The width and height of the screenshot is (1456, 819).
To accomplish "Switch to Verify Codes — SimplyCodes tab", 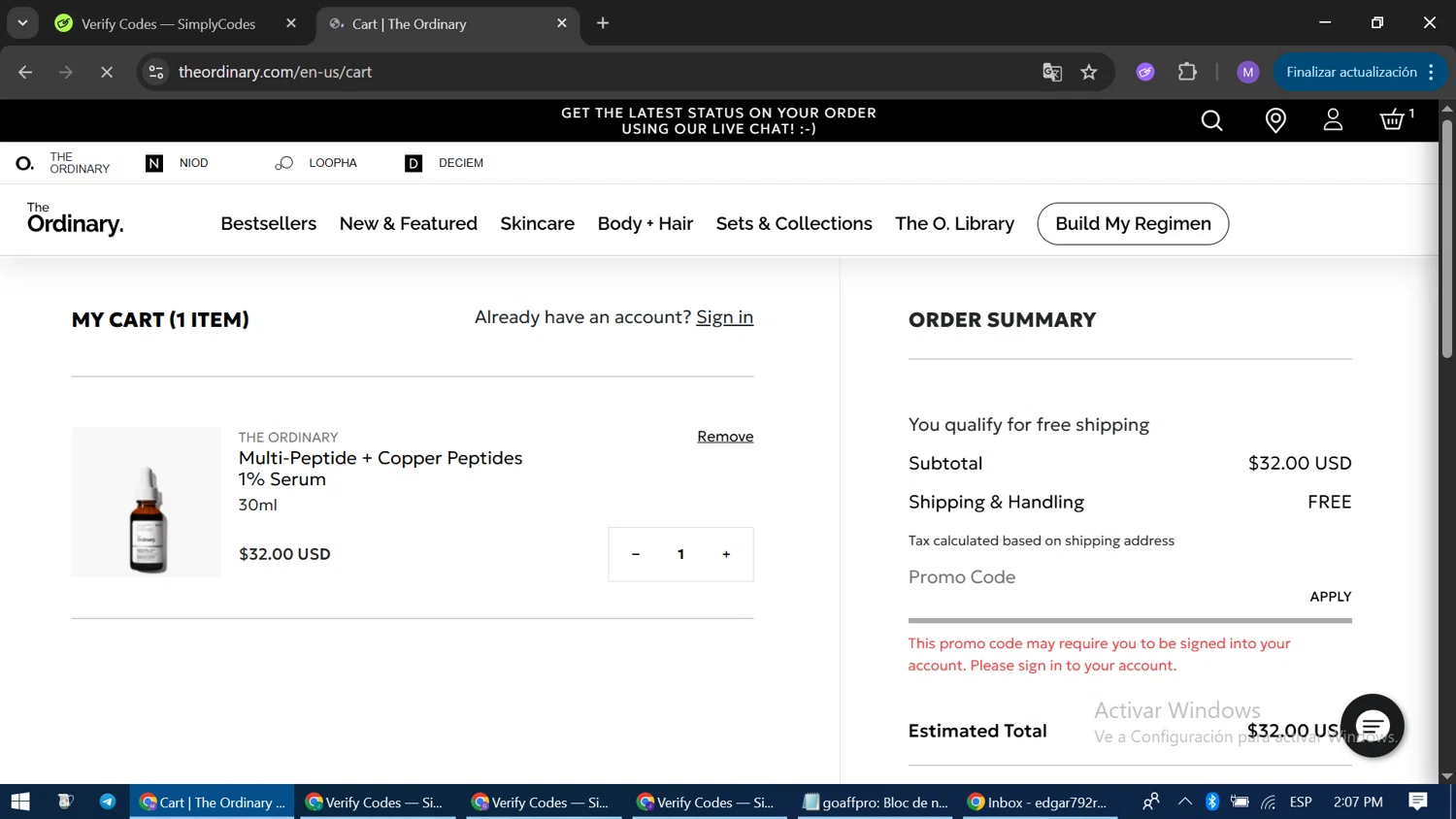I will coord(168,23).
